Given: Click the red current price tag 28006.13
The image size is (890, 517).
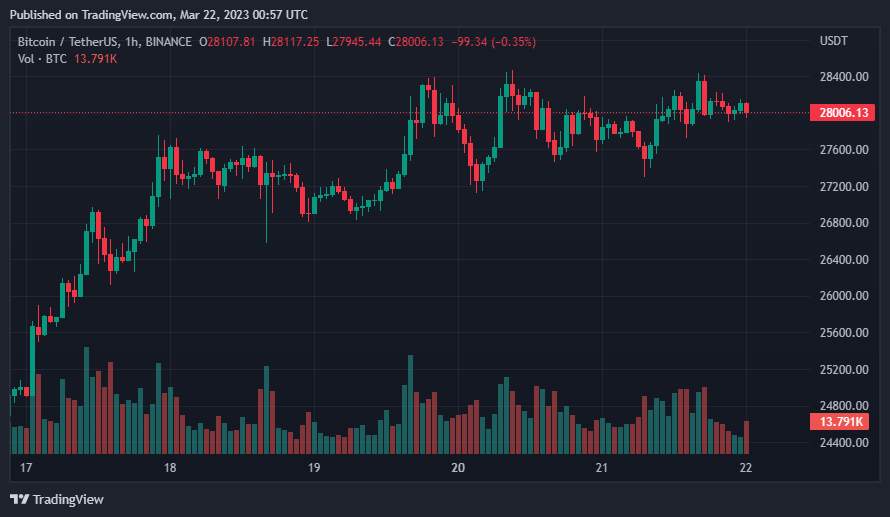Looking at the screenshot, I should [x=842, y=112].
